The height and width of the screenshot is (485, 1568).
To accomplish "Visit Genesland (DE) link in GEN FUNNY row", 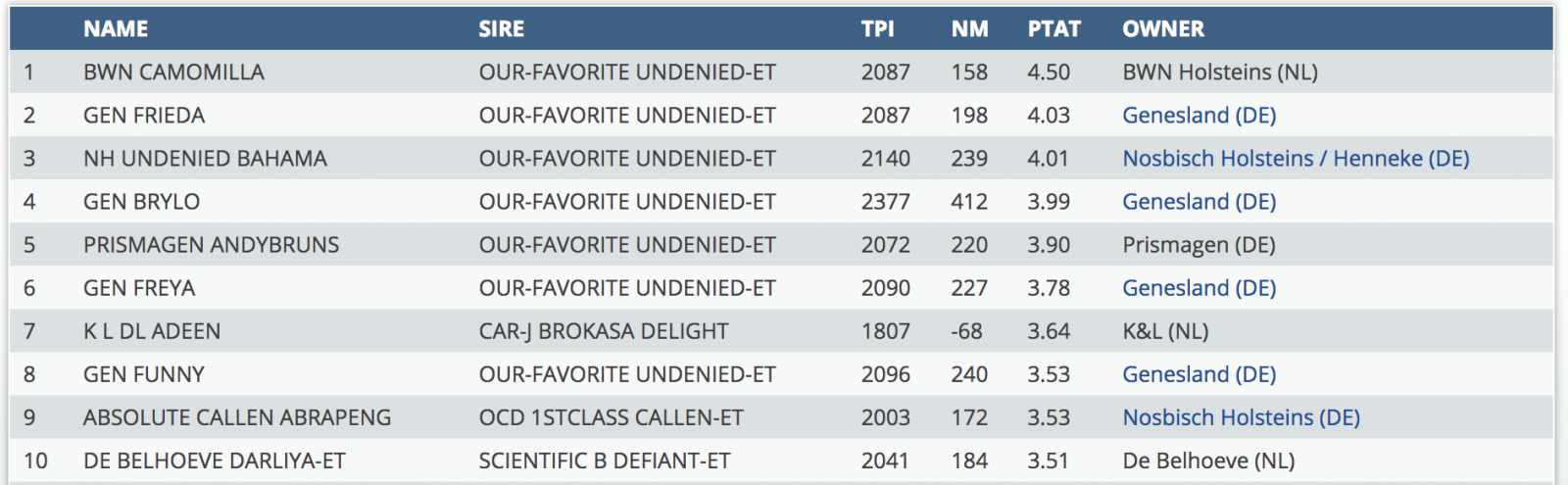I will [1199, 374].
